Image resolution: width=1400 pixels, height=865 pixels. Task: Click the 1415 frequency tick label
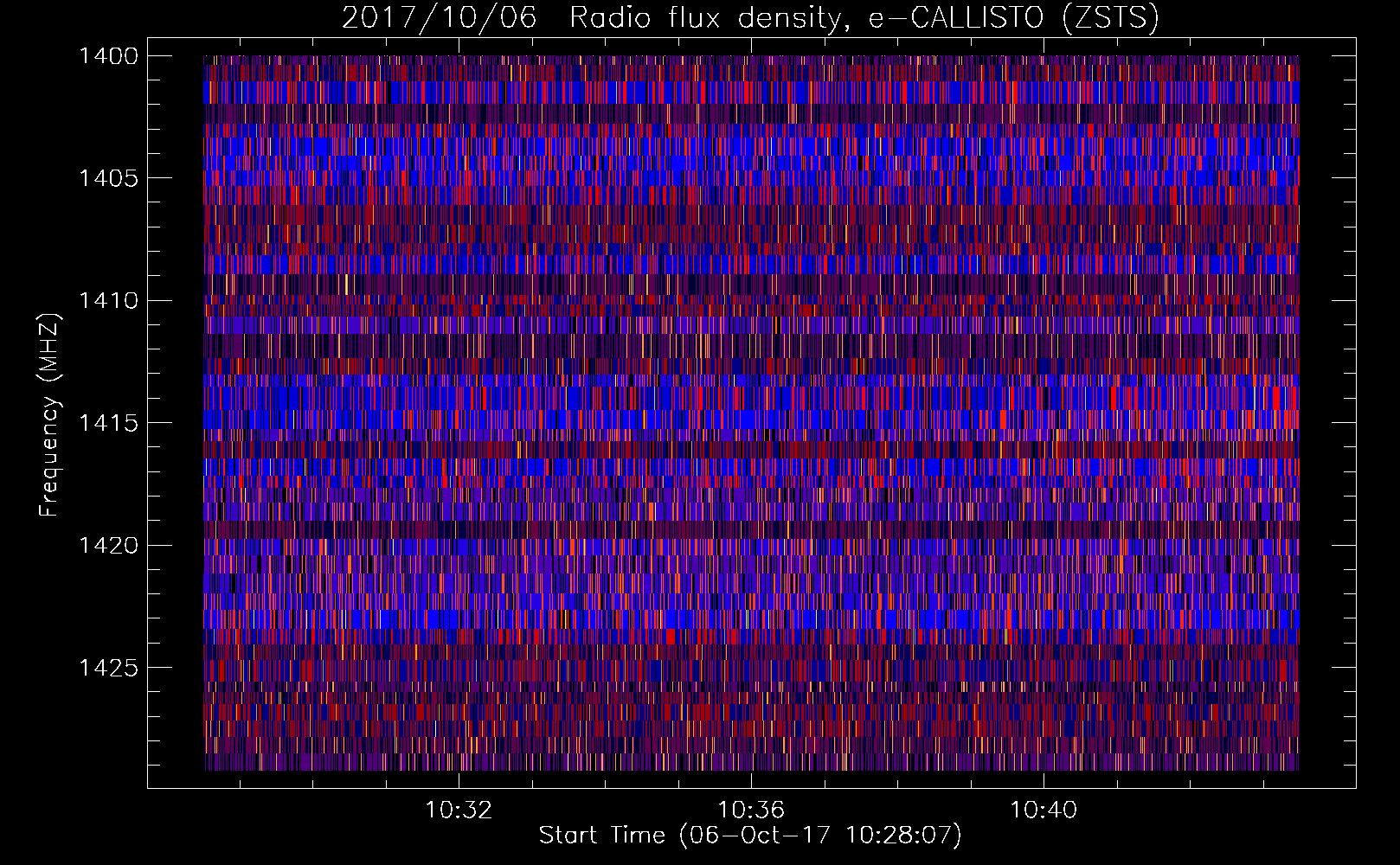point(108,423)
